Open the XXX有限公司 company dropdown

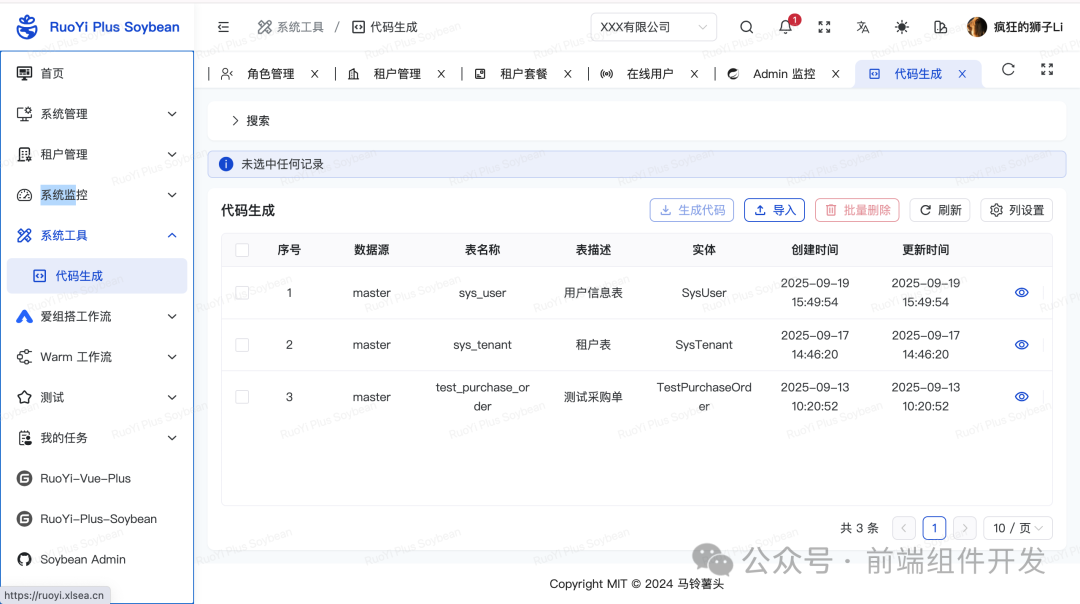653,27
